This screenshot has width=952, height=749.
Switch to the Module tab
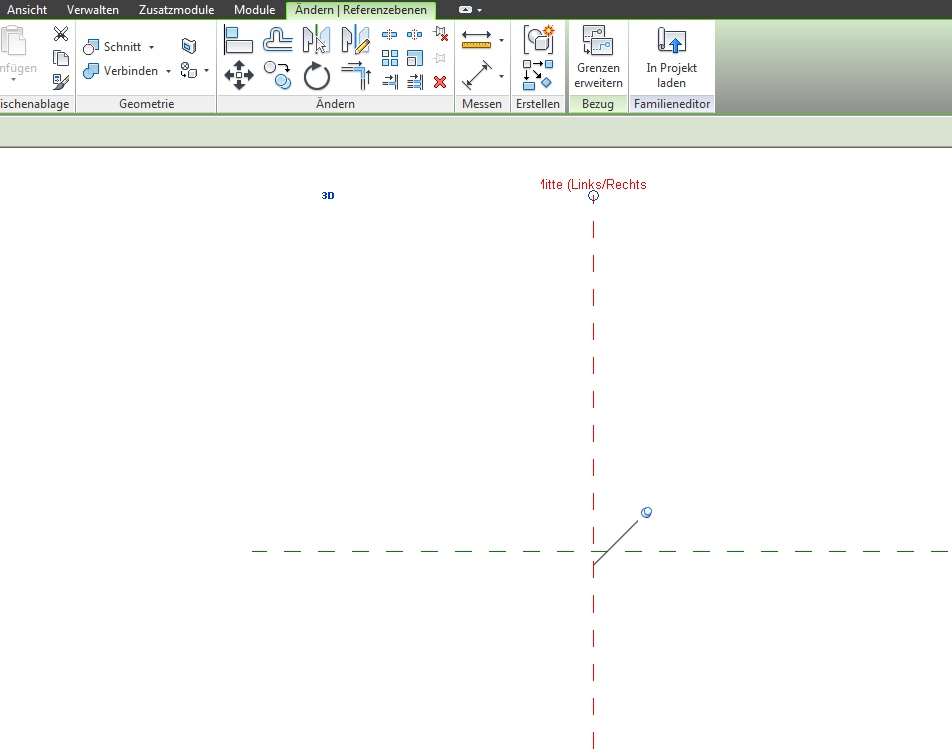tap(254, 10)
